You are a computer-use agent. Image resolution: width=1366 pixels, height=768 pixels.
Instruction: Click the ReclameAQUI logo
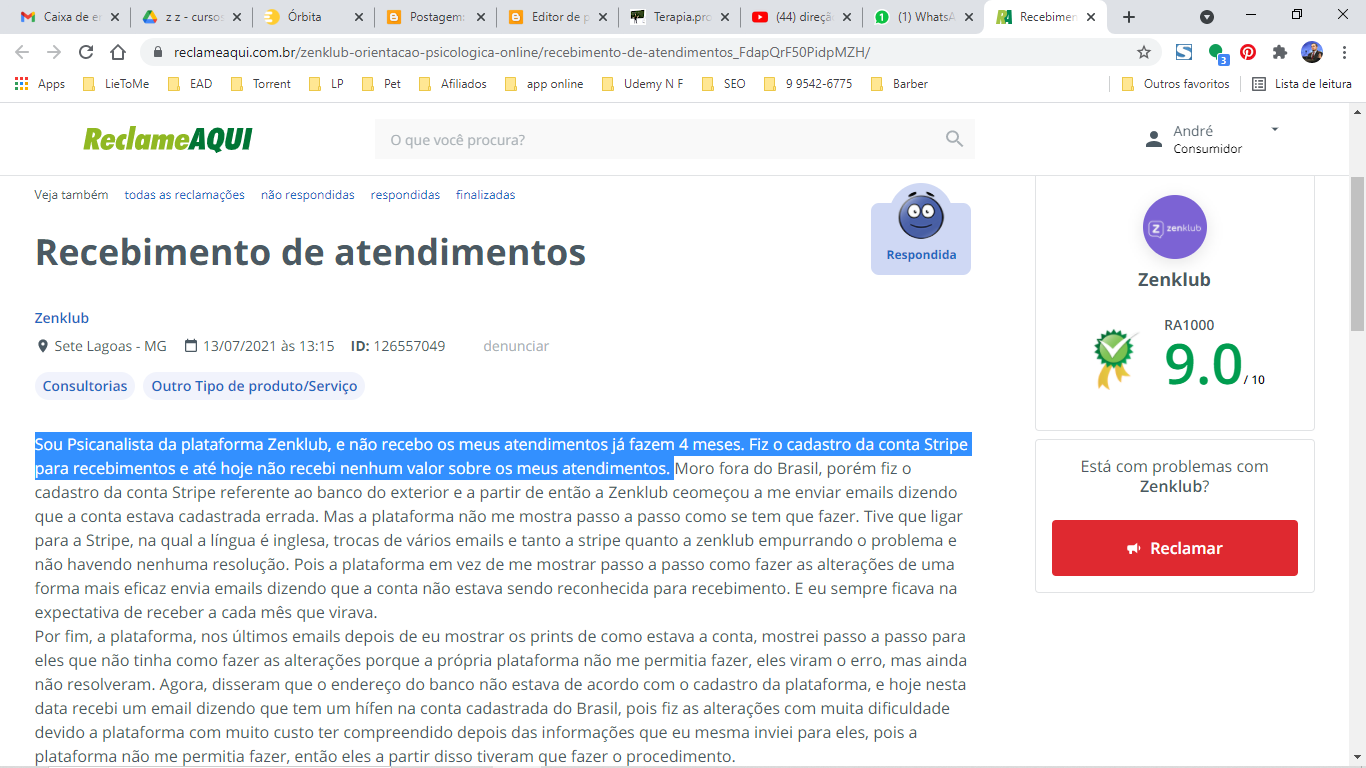click(x=168, y=139)
